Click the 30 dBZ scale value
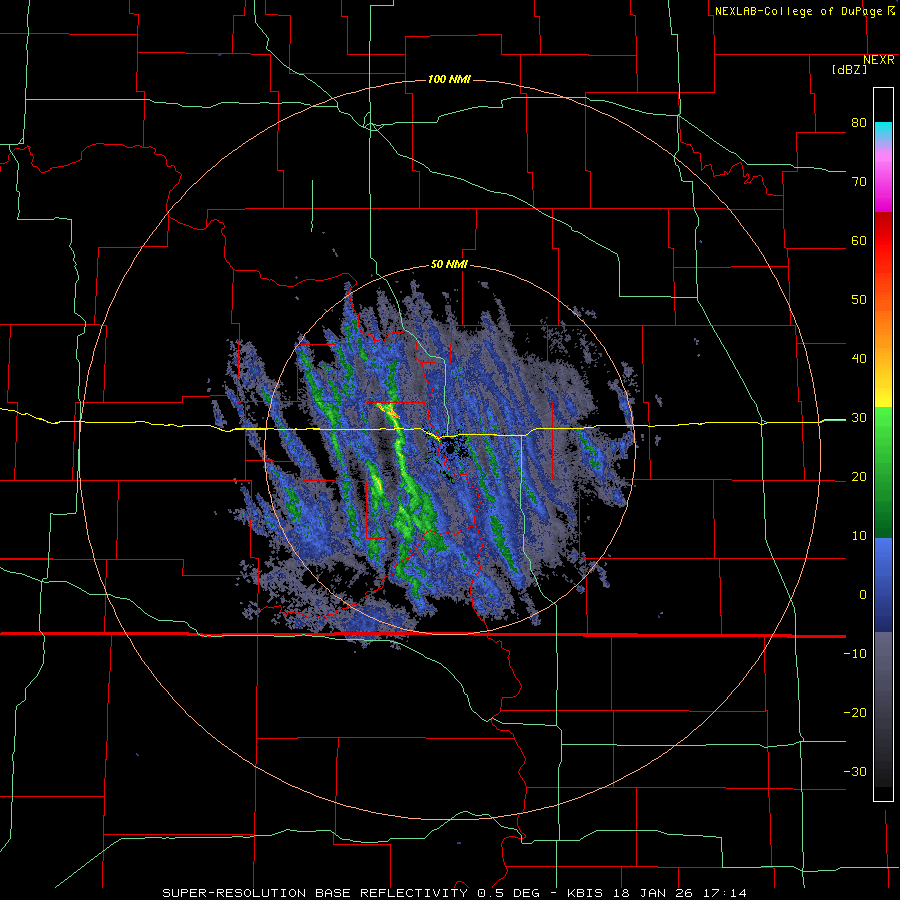900x900 pixels. pos(859,418)
